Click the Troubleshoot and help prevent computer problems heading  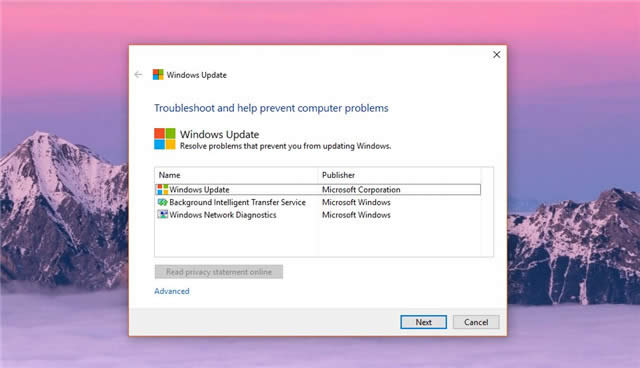tap(271, 108)
